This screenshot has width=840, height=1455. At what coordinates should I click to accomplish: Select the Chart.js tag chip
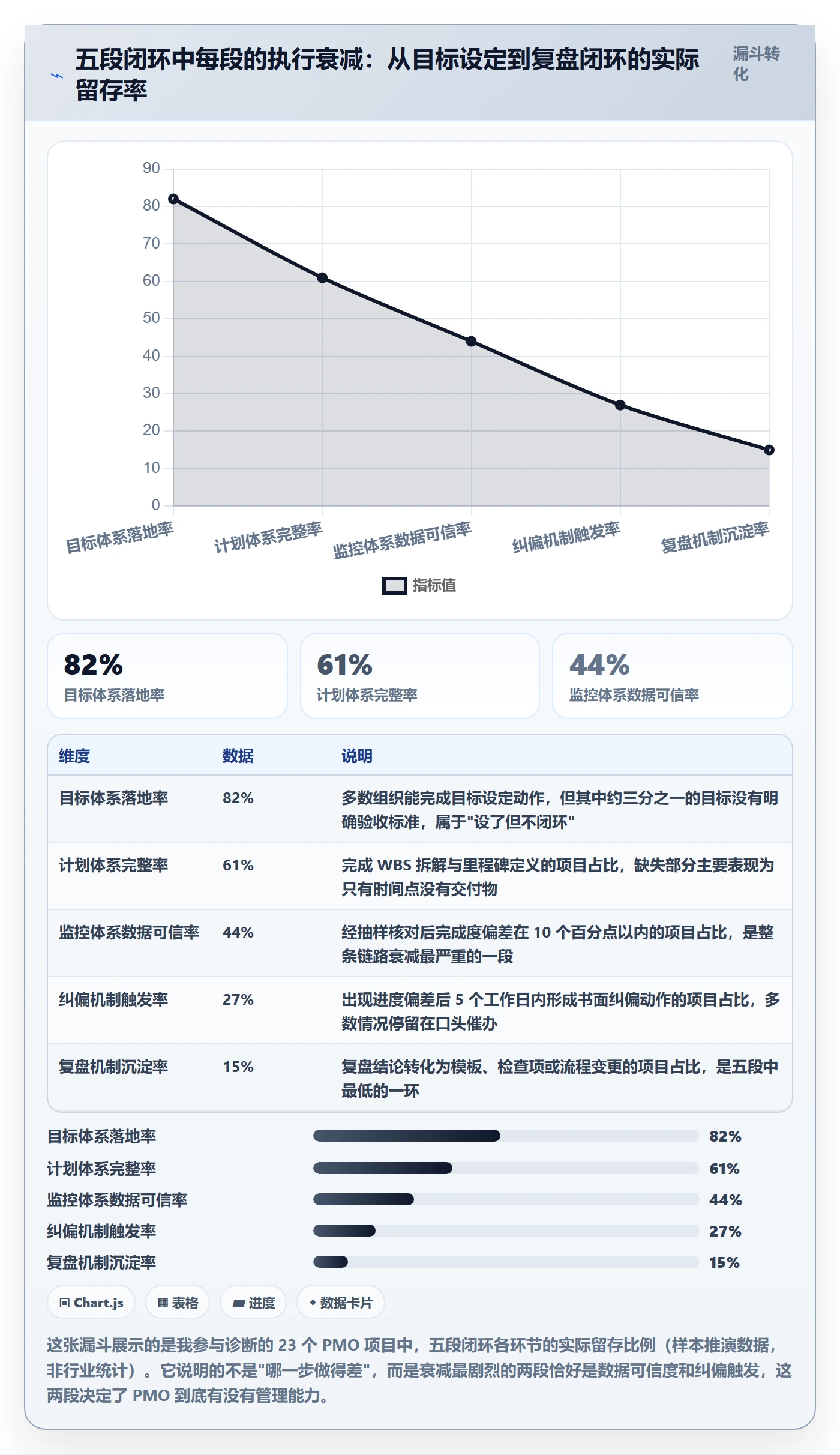[91, 1303]
